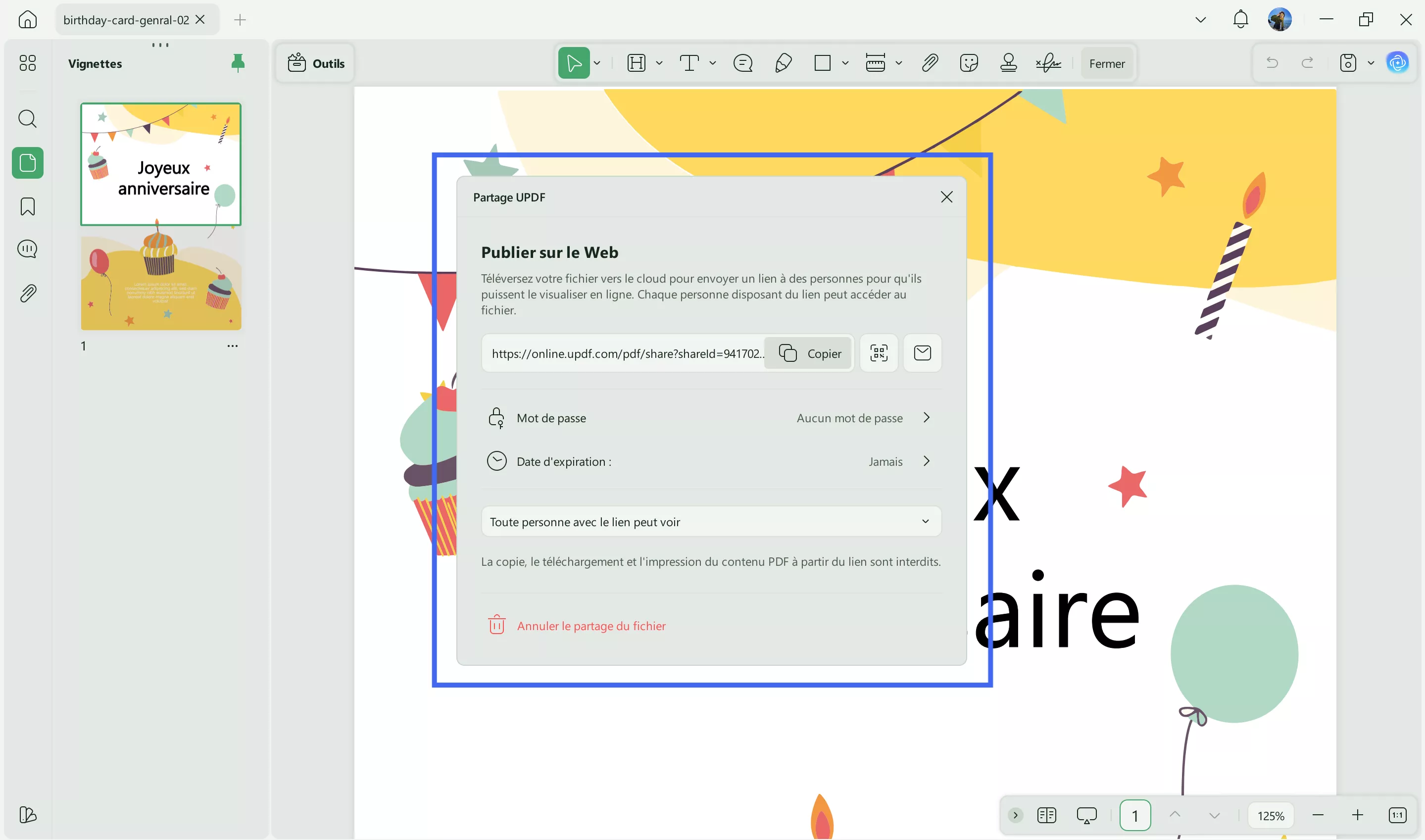Generate a QR code for the share link
The width and height of the screenshot is (1425, 840).
(x=879, y=352)
